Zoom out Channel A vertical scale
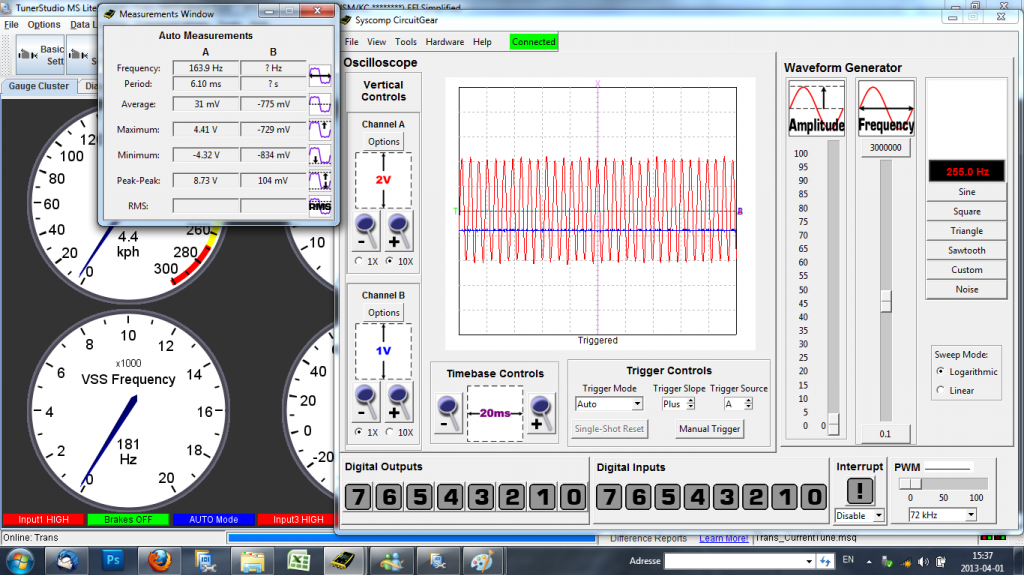1024x575 pixels. point(366,231)
